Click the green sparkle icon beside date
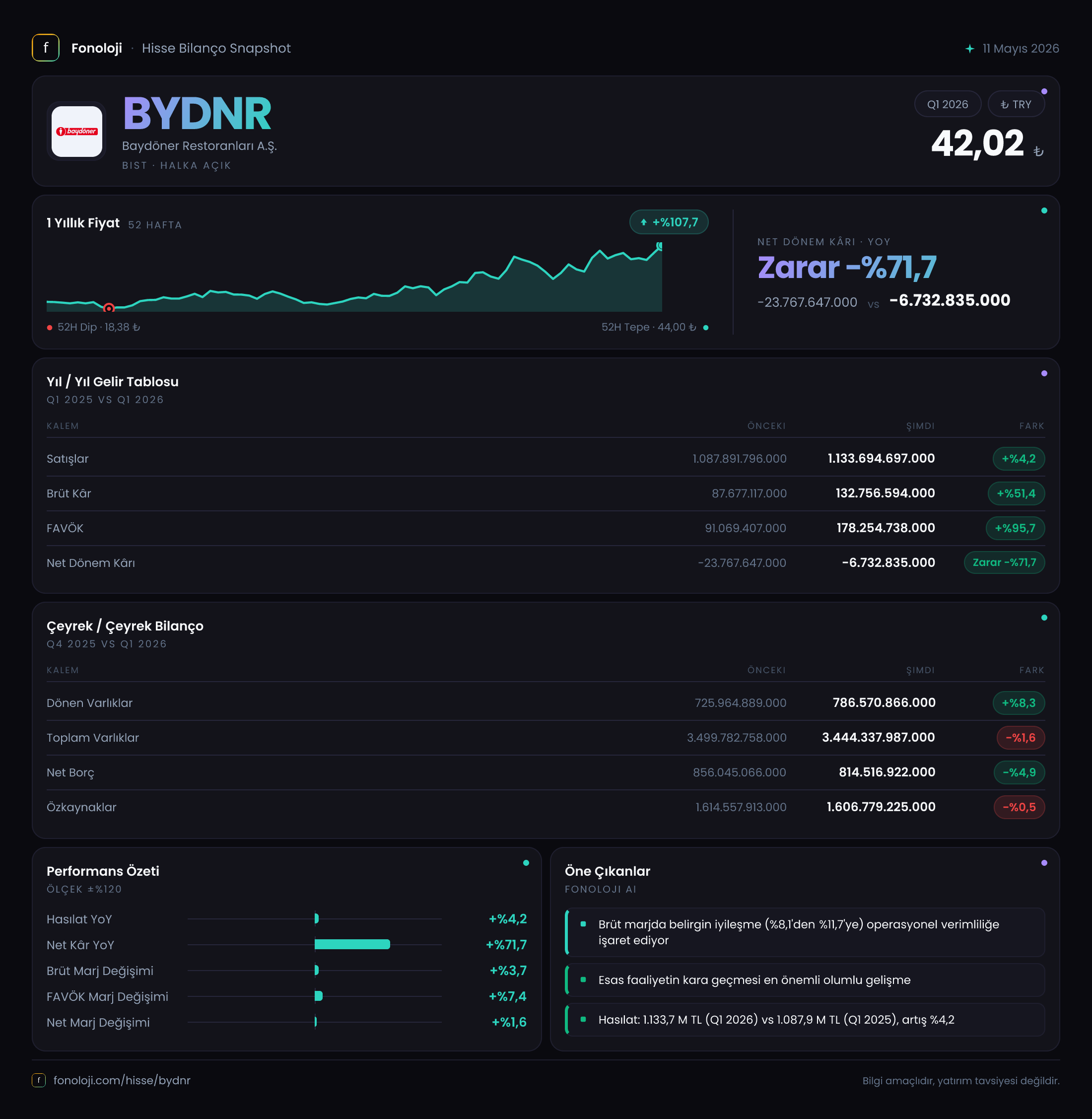This screenshot has height=1119, width=1092. pyautogui.click(x=969, y=49)
